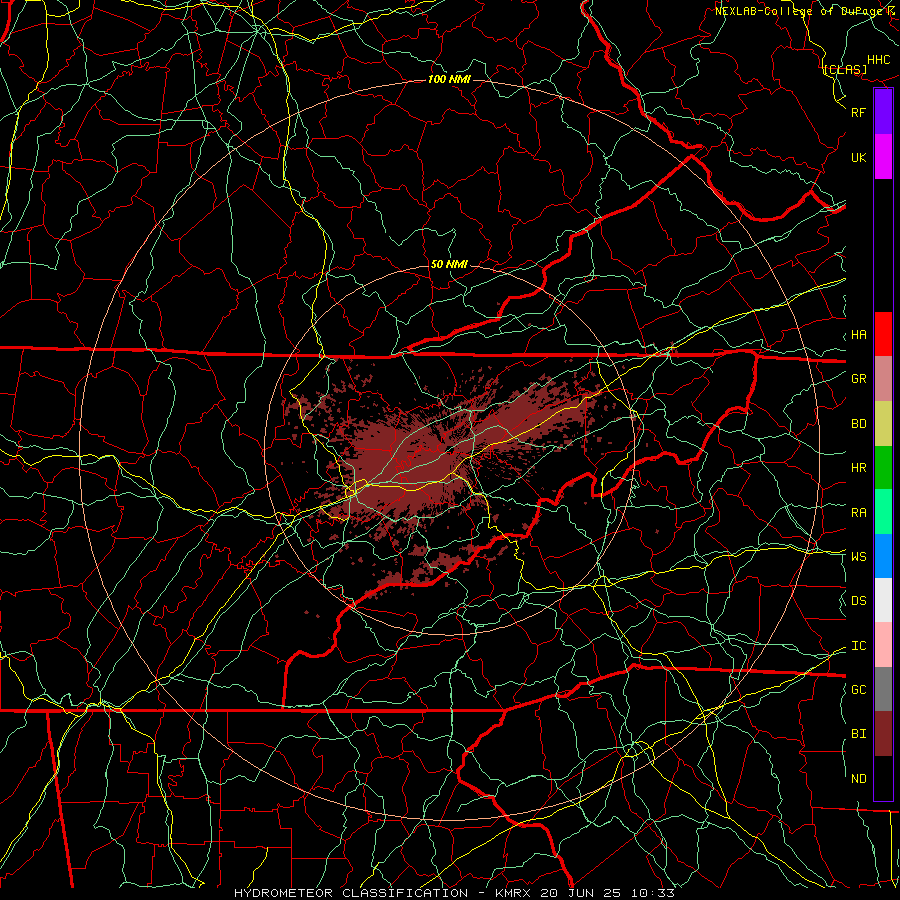
Task: Pick the white DS legend swatch
Action: (x=883, y=600)
